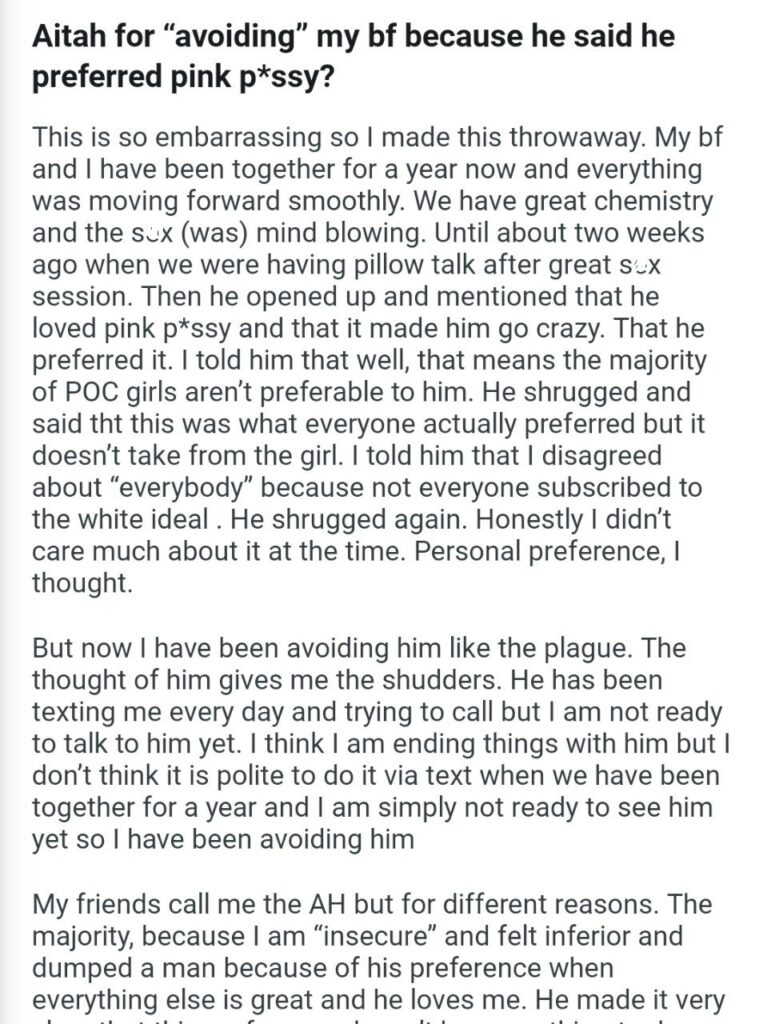763x1024 pixels.
Task: Click the phrase "white ideal"
Action: [x=144, y=520]
